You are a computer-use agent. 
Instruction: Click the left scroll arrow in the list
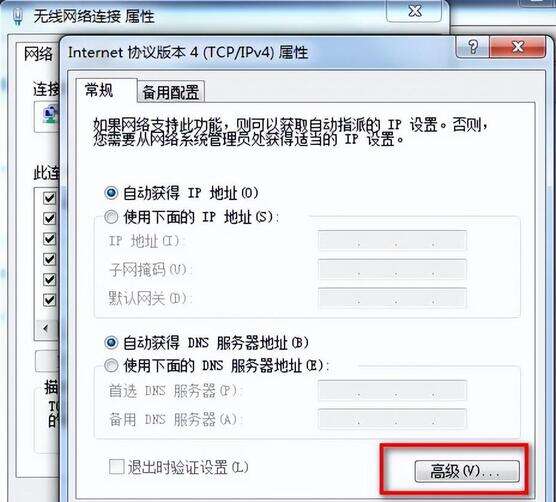click(x=45, y=328)
